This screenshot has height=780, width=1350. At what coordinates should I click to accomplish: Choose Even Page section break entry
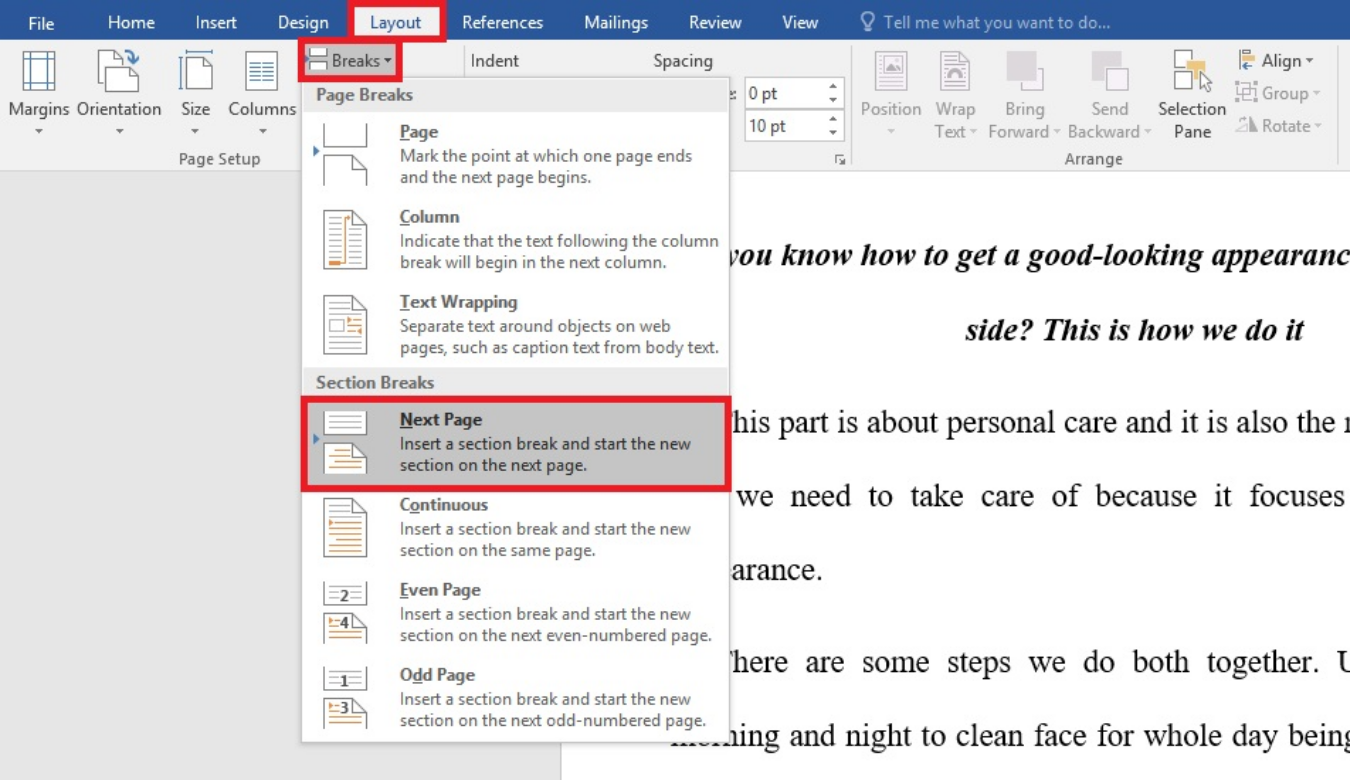516,612
